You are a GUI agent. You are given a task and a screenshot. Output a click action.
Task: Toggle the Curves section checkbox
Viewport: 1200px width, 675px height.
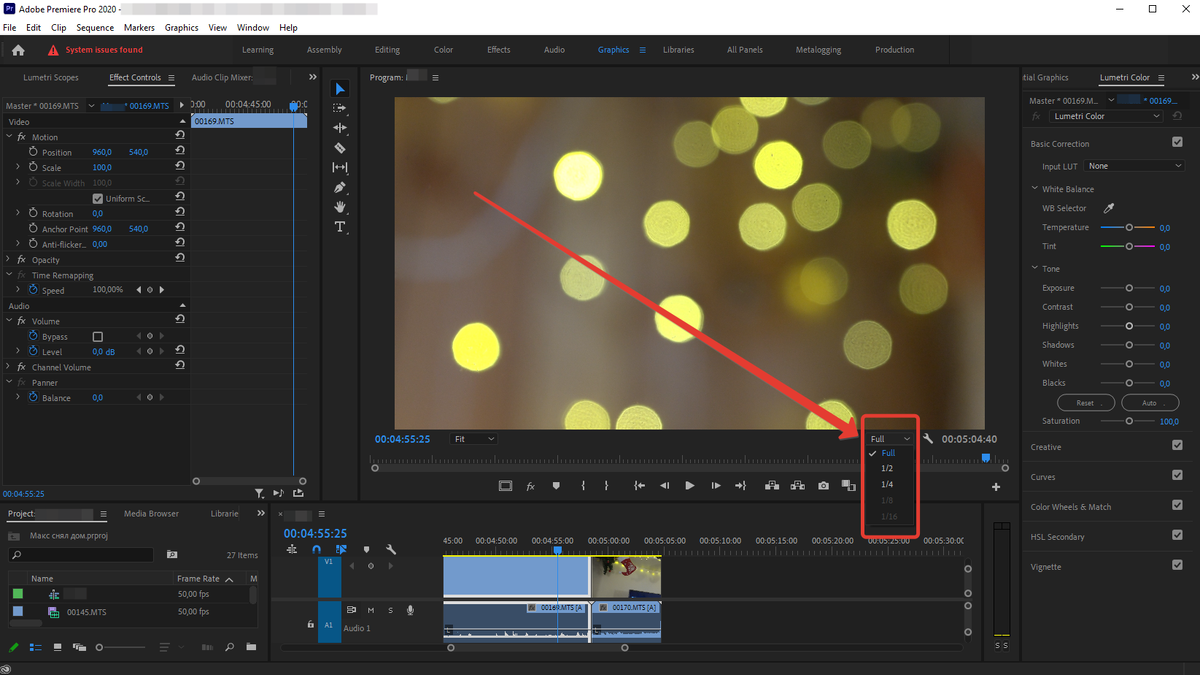(1177, 476)
